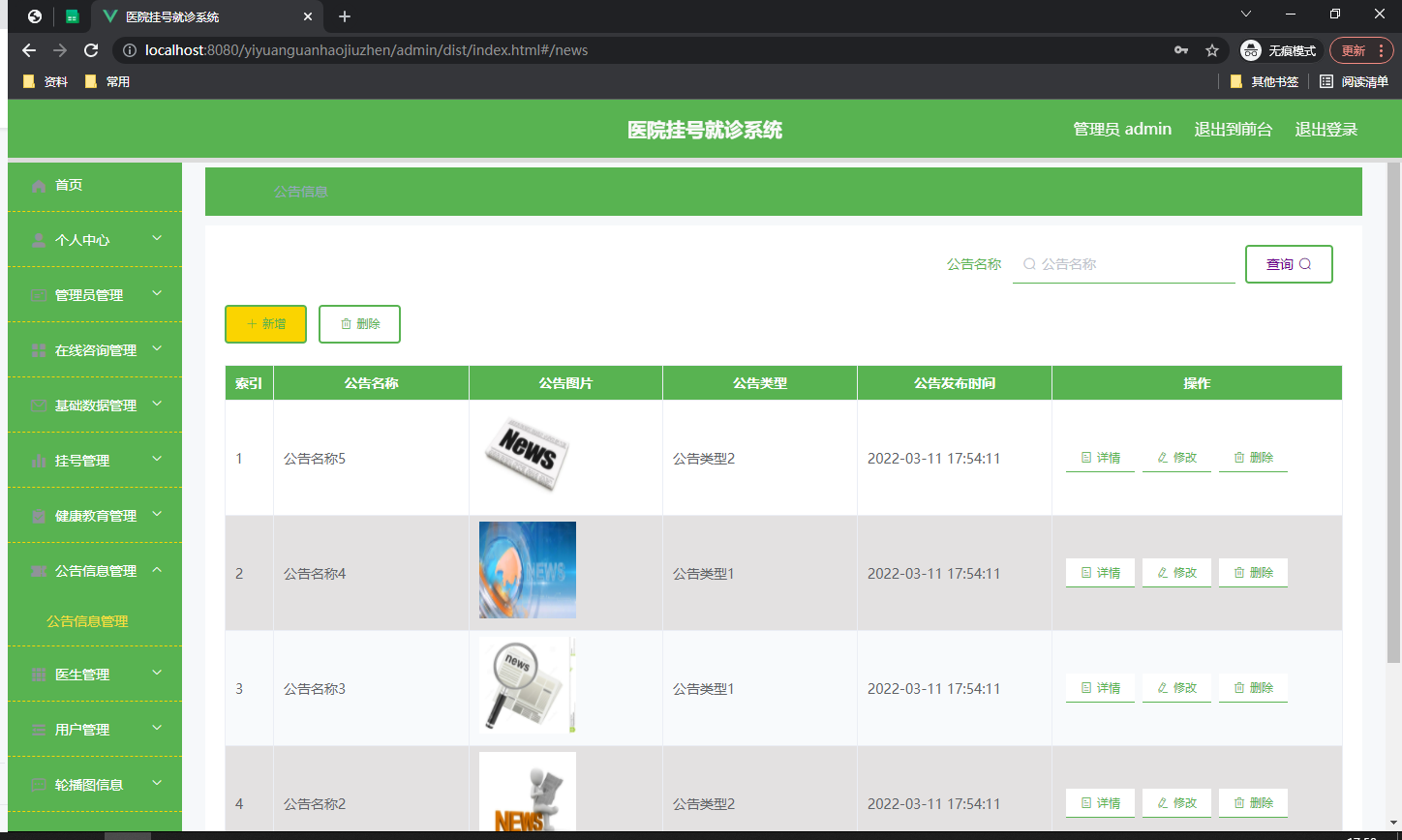Click 退出到前台 in the header
Viewport: 1402px width, 840px height.
(x=1233, y=130)
